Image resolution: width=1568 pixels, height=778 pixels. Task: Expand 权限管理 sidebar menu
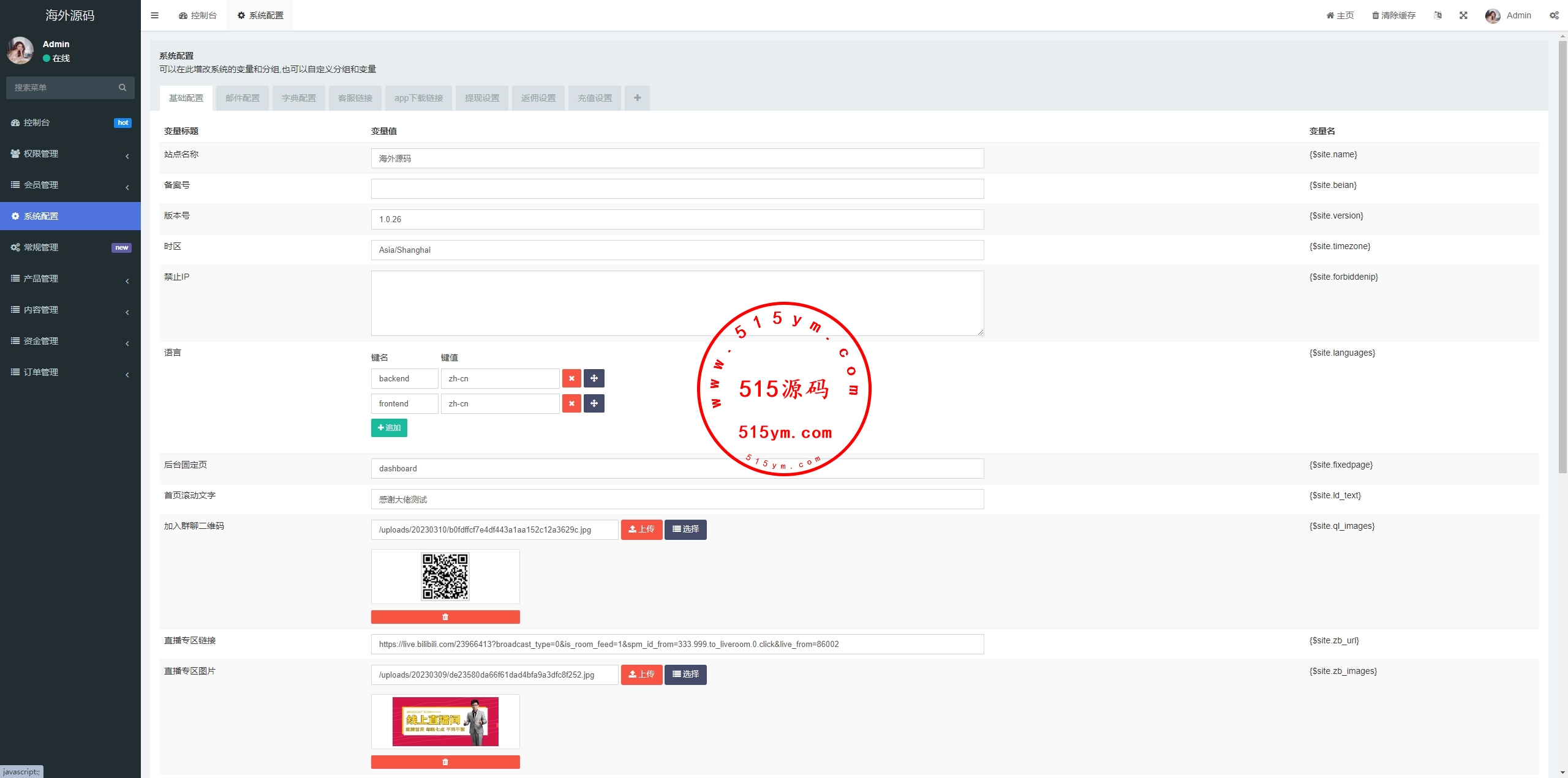pyautogui.click(x=70, y=154)
